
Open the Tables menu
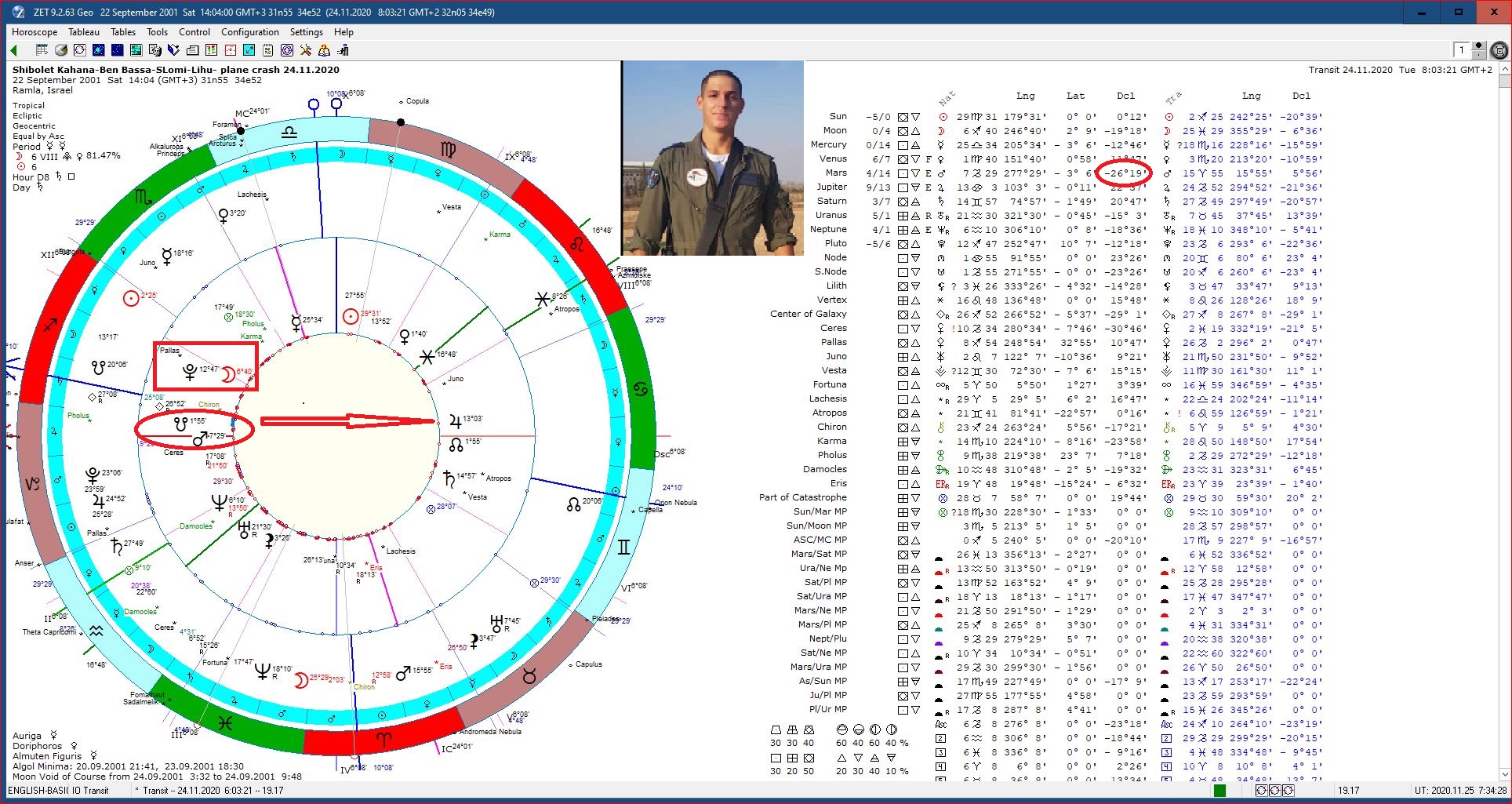pos(123,32)
